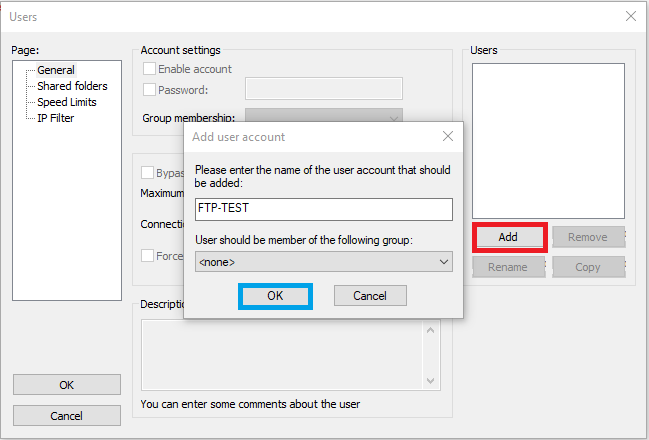Expand the Group membership combo box
The width and height of the screenshot is (649, 440).
tap(324, 115)
